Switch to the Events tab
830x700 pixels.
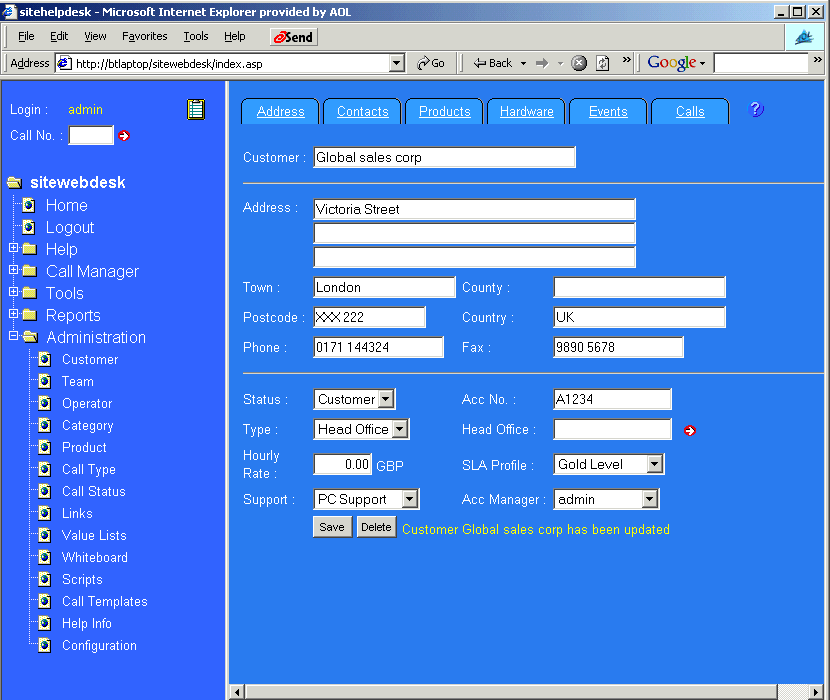coord(608,111)
